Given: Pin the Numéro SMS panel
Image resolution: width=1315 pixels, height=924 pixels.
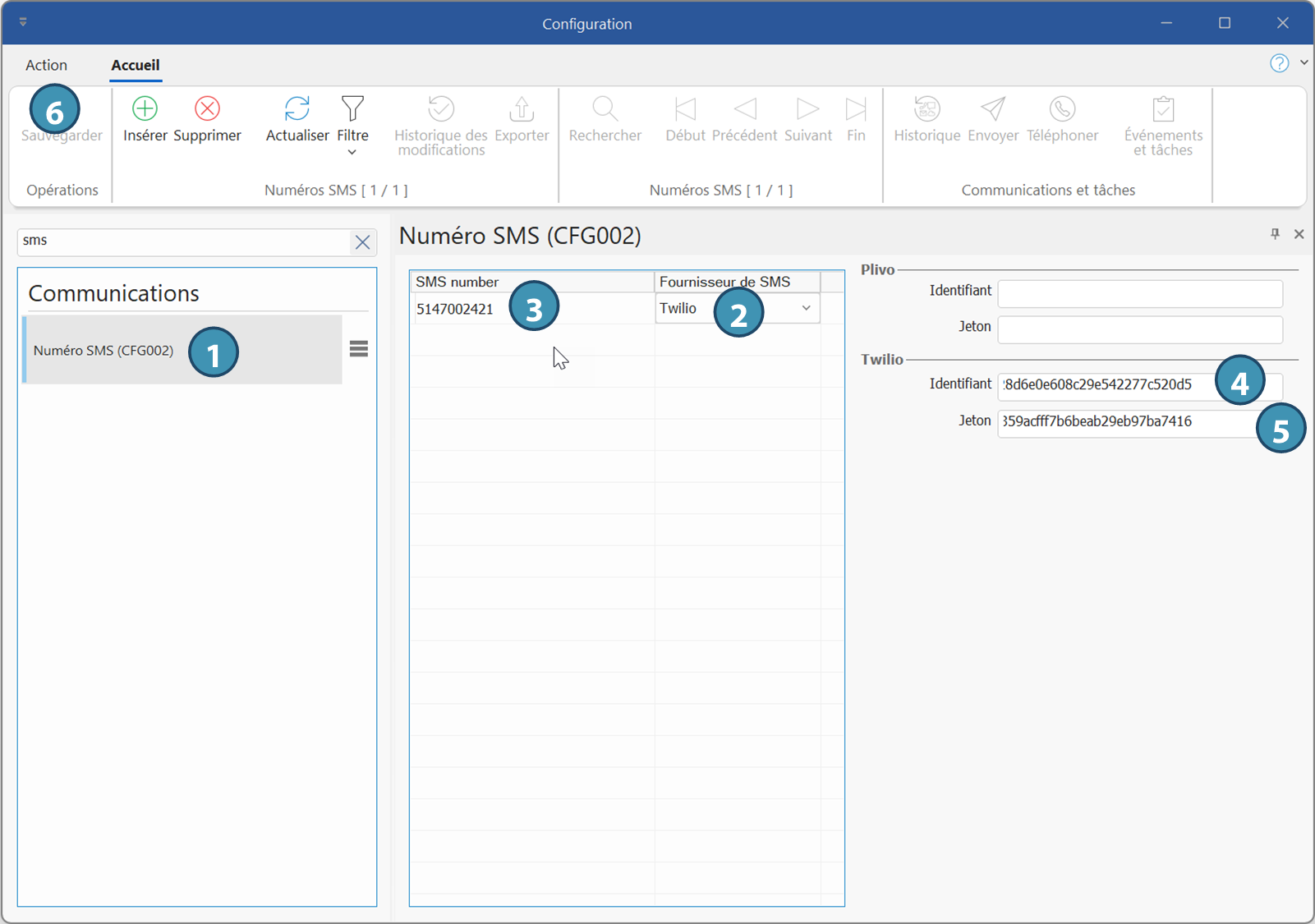Looking at the screenshot, I should [x=1275, y=234].
